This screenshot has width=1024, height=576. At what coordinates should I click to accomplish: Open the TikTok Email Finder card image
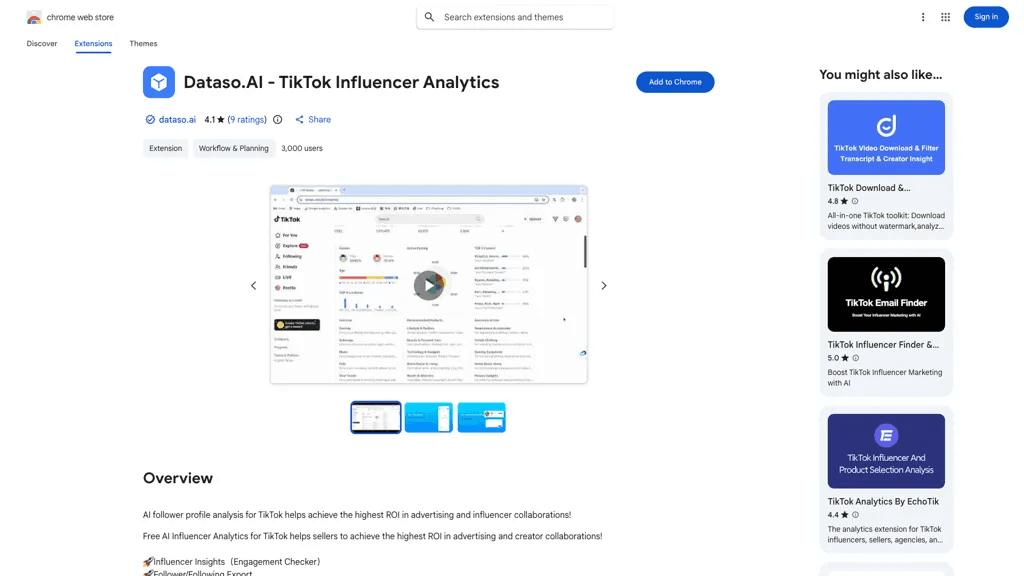tap(886, 294)
